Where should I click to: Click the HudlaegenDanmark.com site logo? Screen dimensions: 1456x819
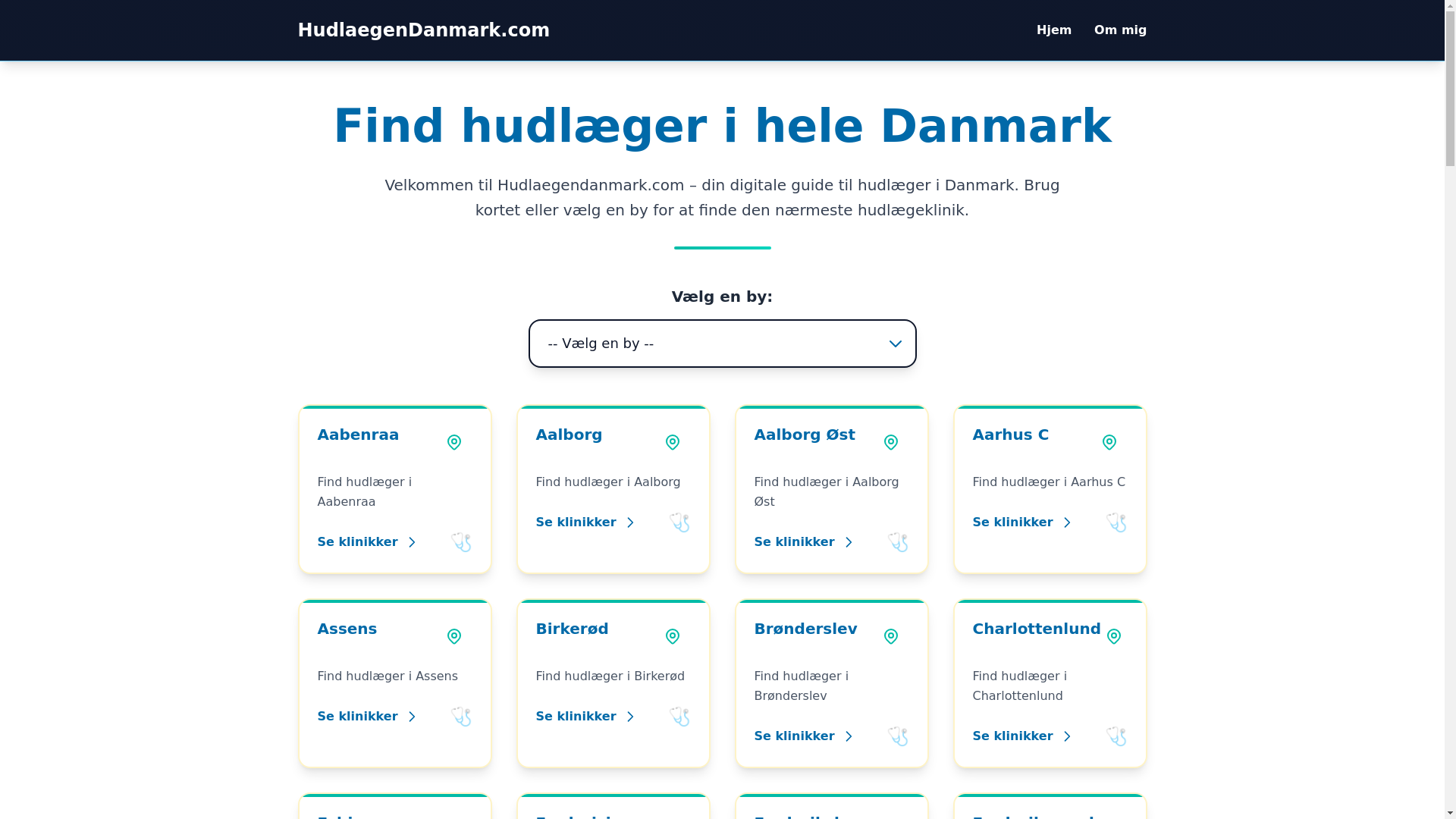(x=423, y=30)
